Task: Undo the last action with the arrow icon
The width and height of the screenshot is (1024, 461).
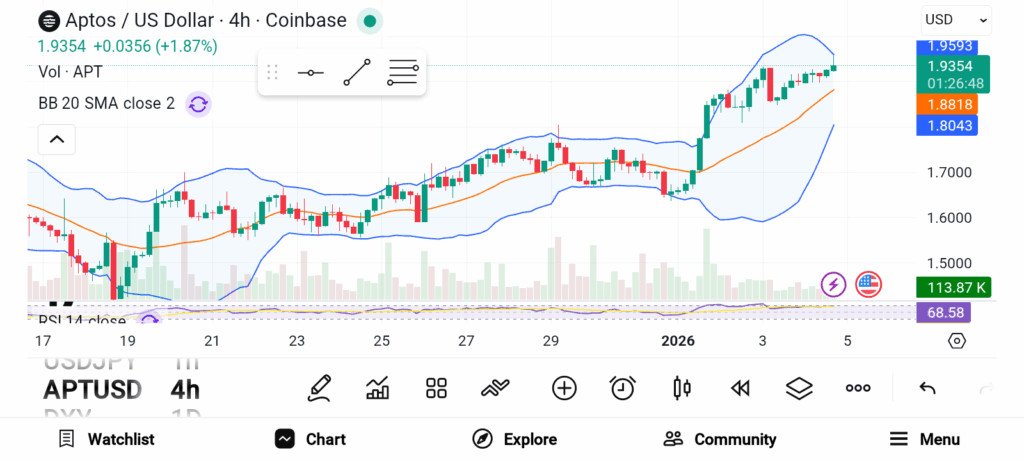Action: point(927,388)
